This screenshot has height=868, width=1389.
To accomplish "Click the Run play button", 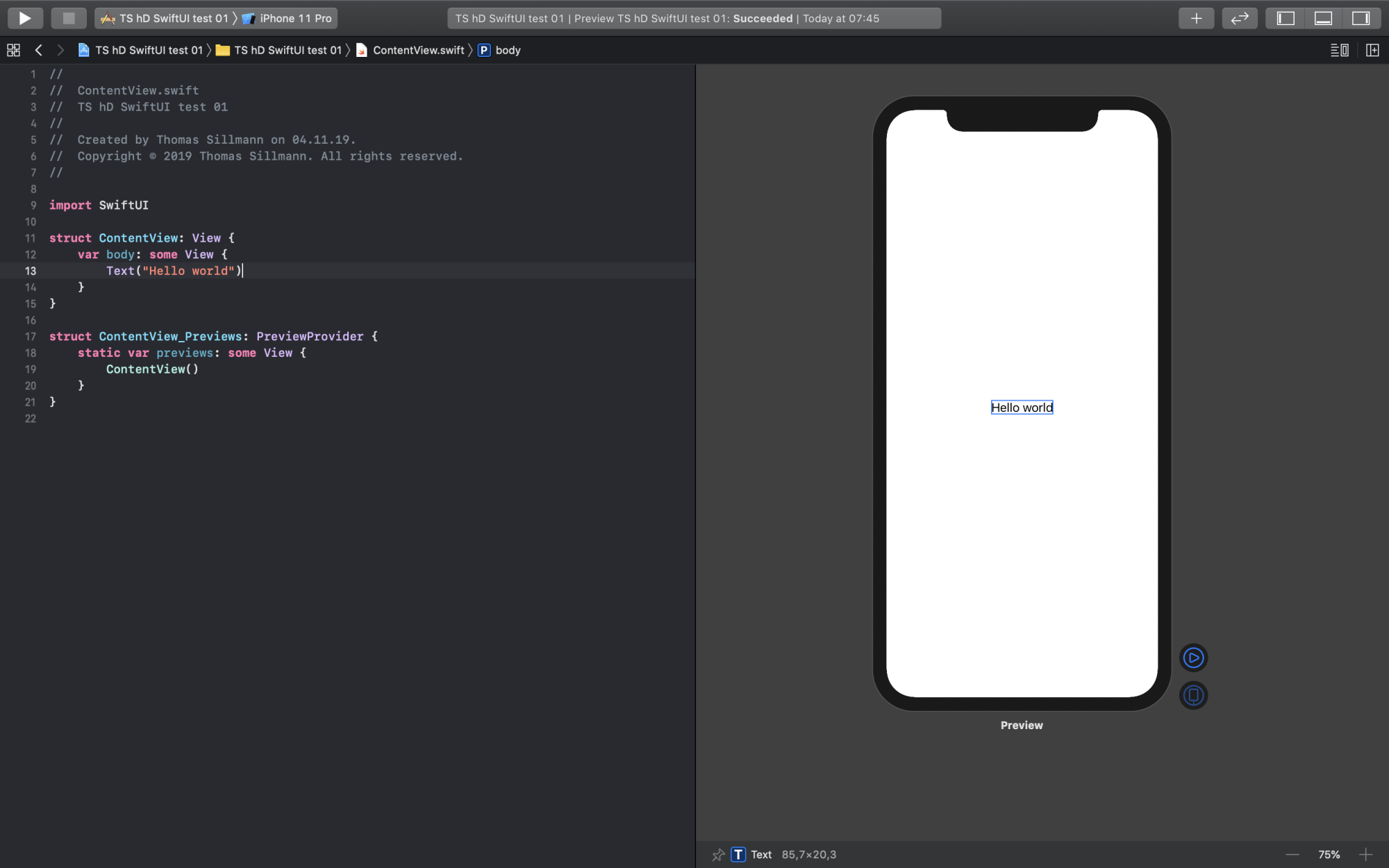I will click(25, 18).
